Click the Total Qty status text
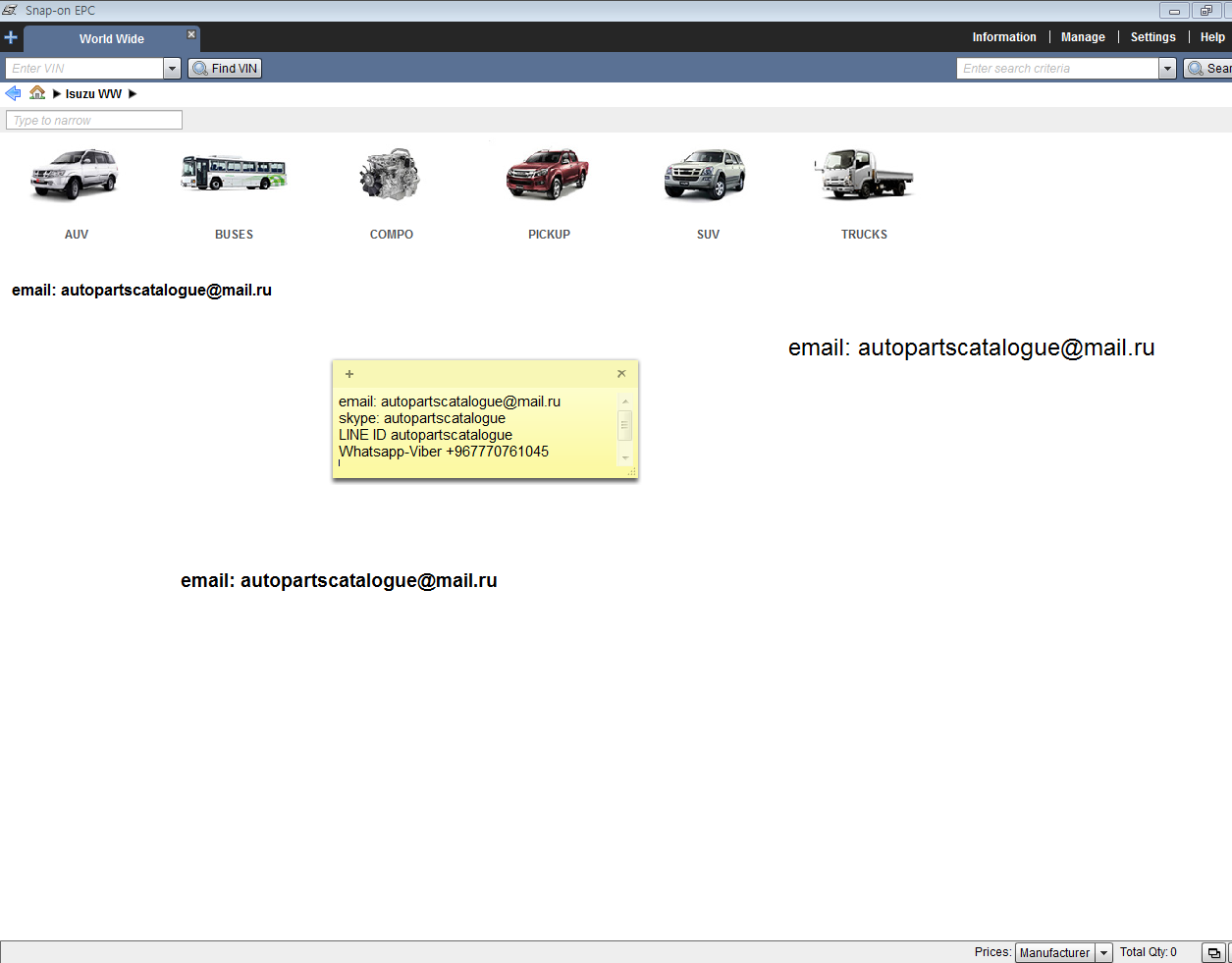The image size is (1232, 963). [1149, 952]
